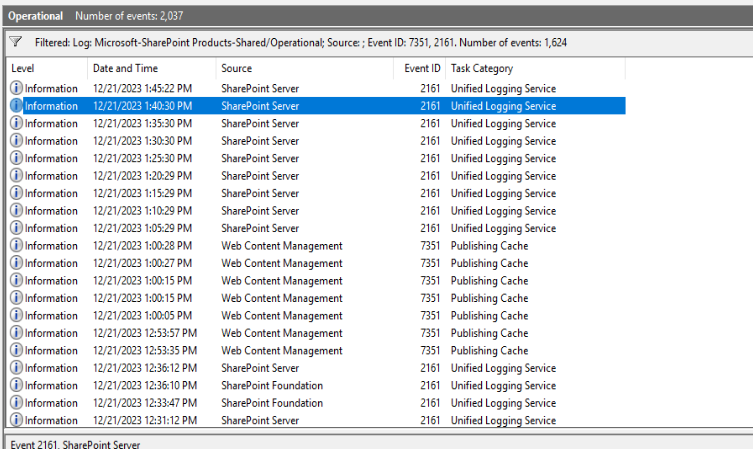Select the 12/21/2023 1:00:05 PM date cell
The height and width of the screenshot is (449, 753).
click(x=142, y=316)
